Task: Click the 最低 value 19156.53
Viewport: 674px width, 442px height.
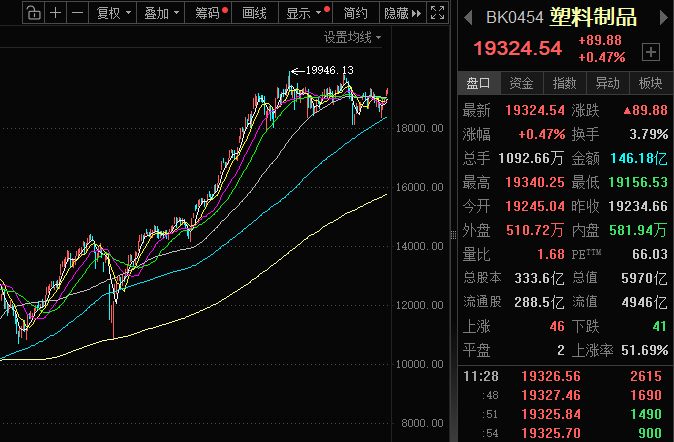Action: point(638,182)
